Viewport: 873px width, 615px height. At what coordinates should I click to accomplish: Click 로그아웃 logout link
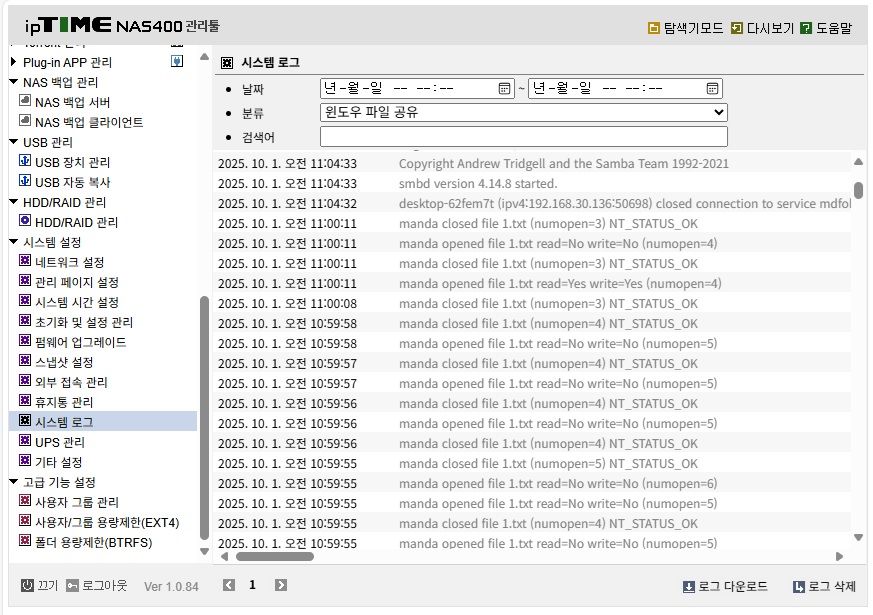97,586
